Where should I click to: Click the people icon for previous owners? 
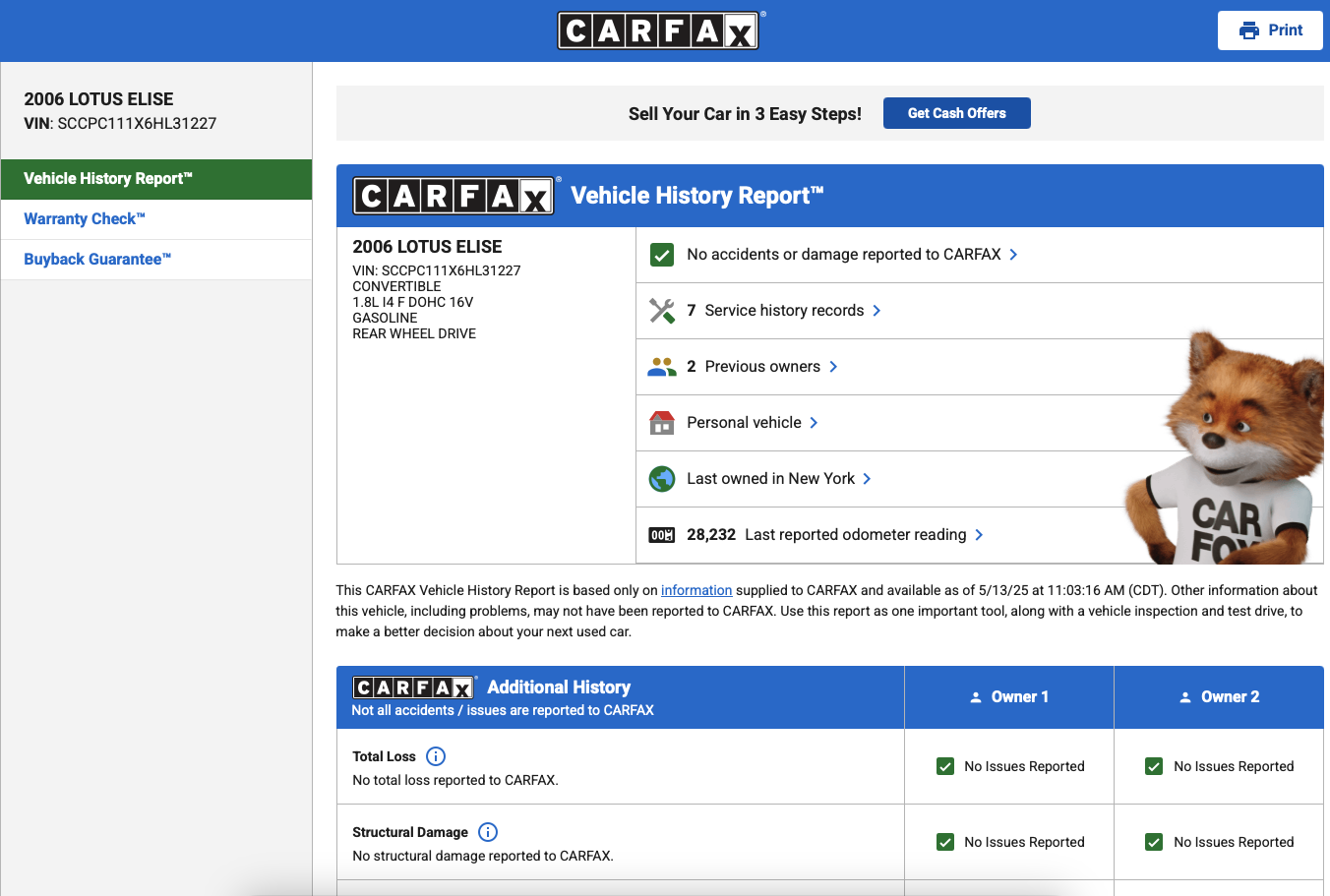point(662,367)
